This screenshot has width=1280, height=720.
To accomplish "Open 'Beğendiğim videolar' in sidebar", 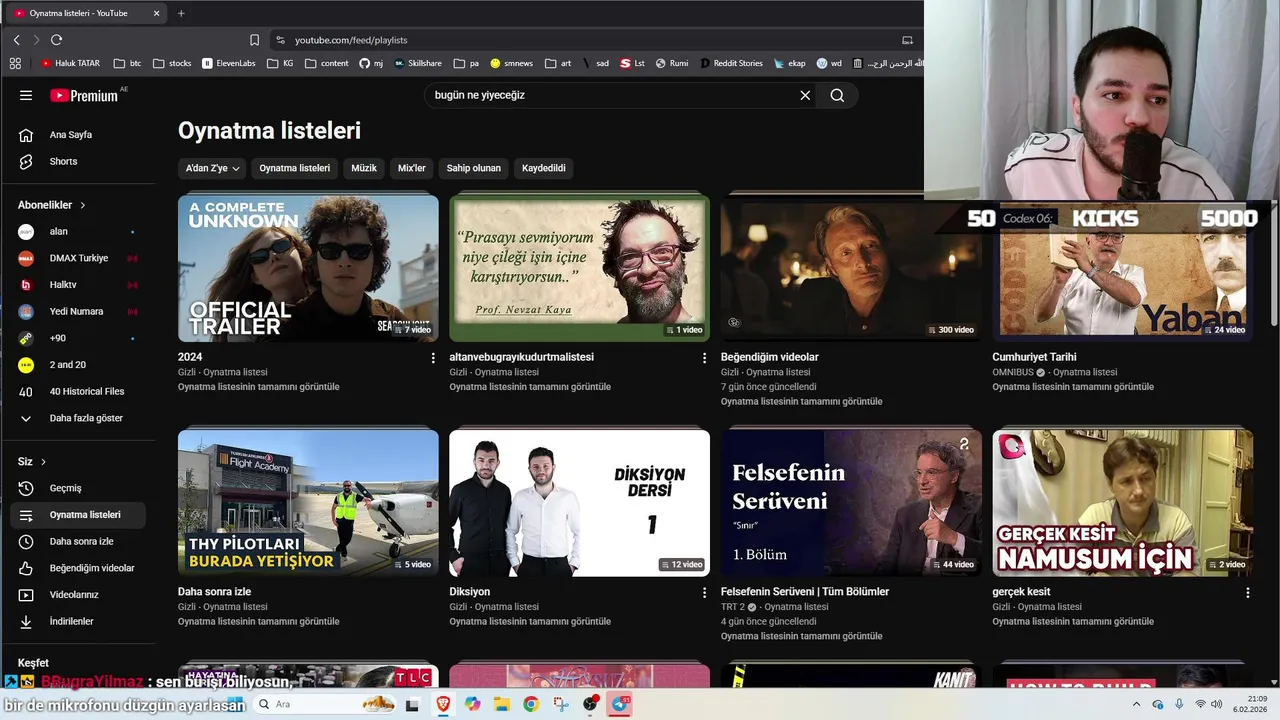I will click(x=78, y=568).
